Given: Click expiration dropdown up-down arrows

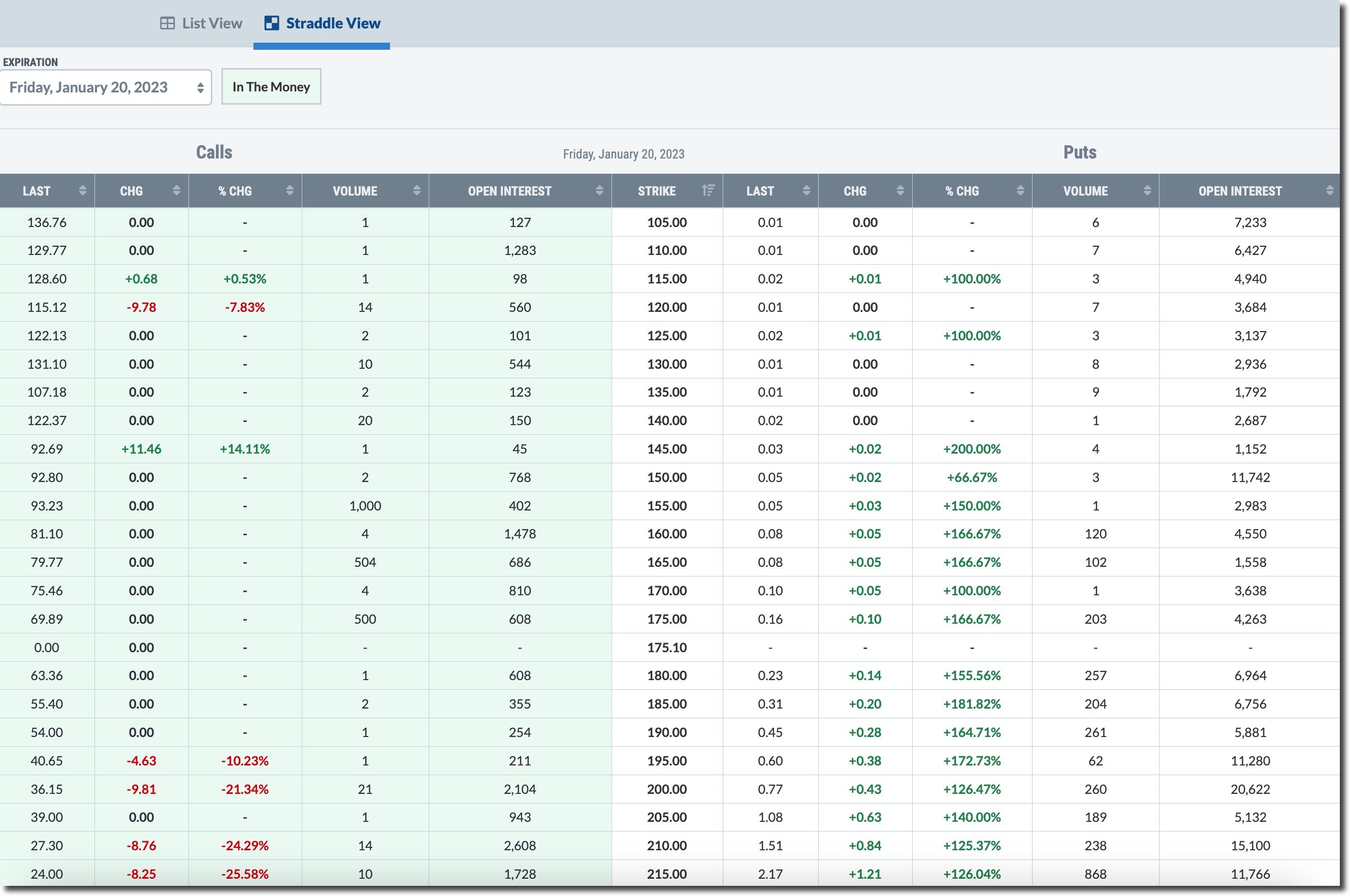Looking at the screenshot, I should (201, 87).
